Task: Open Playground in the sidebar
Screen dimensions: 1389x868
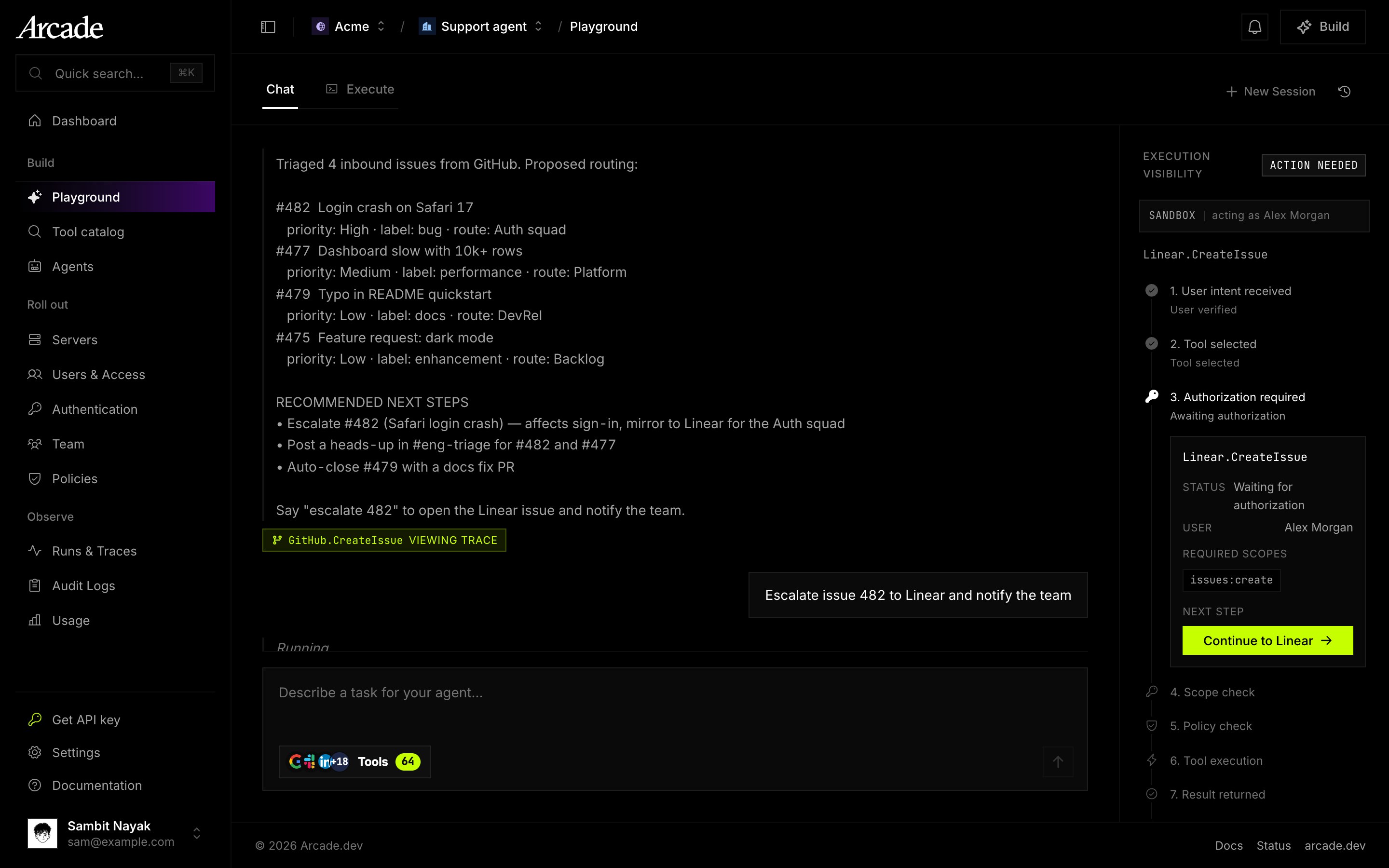Action: coord(115,197)
